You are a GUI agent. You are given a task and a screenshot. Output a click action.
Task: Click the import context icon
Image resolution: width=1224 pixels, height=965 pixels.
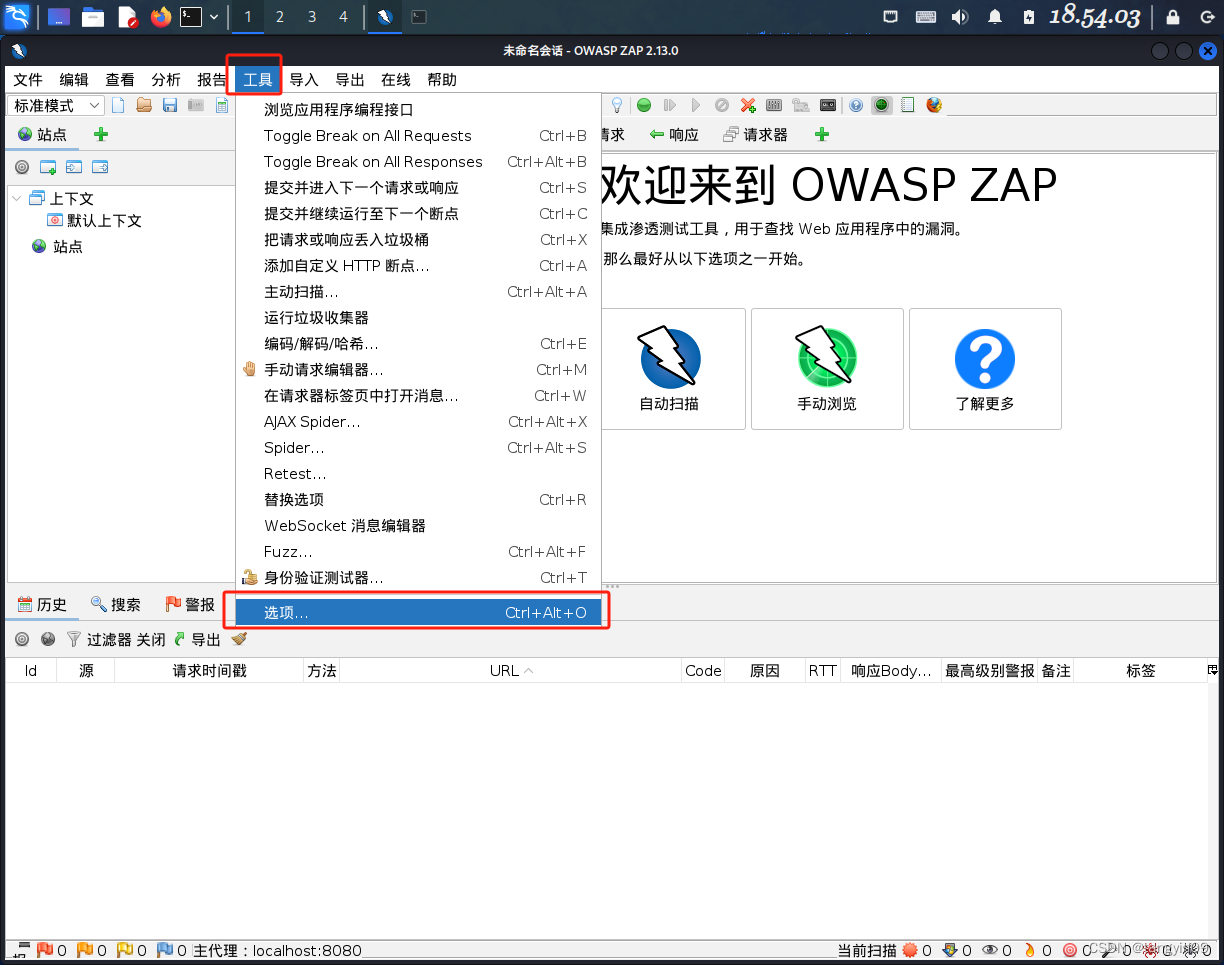pyautogui.click(x=74, y=167)
